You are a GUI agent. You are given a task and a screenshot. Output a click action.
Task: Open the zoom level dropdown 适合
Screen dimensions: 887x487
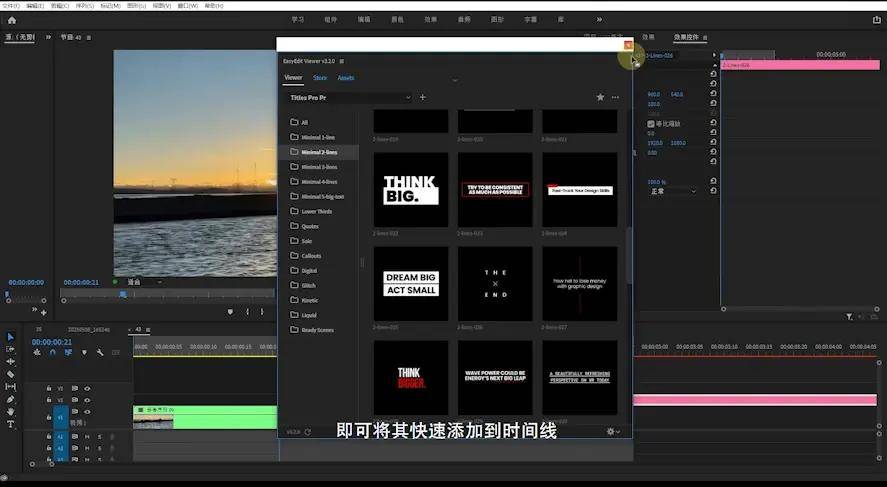[x=144, y=282]
